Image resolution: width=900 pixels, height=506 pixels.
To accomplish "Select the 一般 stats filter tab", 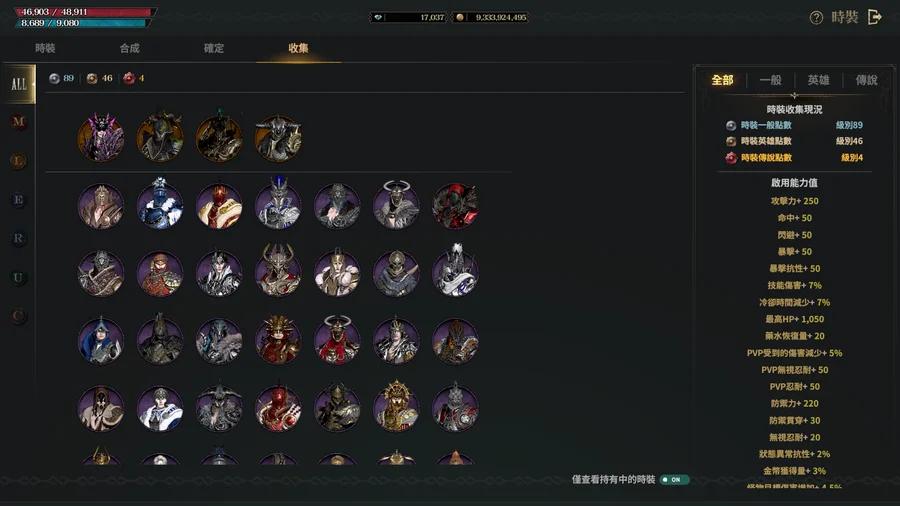I will coord(770,80).
